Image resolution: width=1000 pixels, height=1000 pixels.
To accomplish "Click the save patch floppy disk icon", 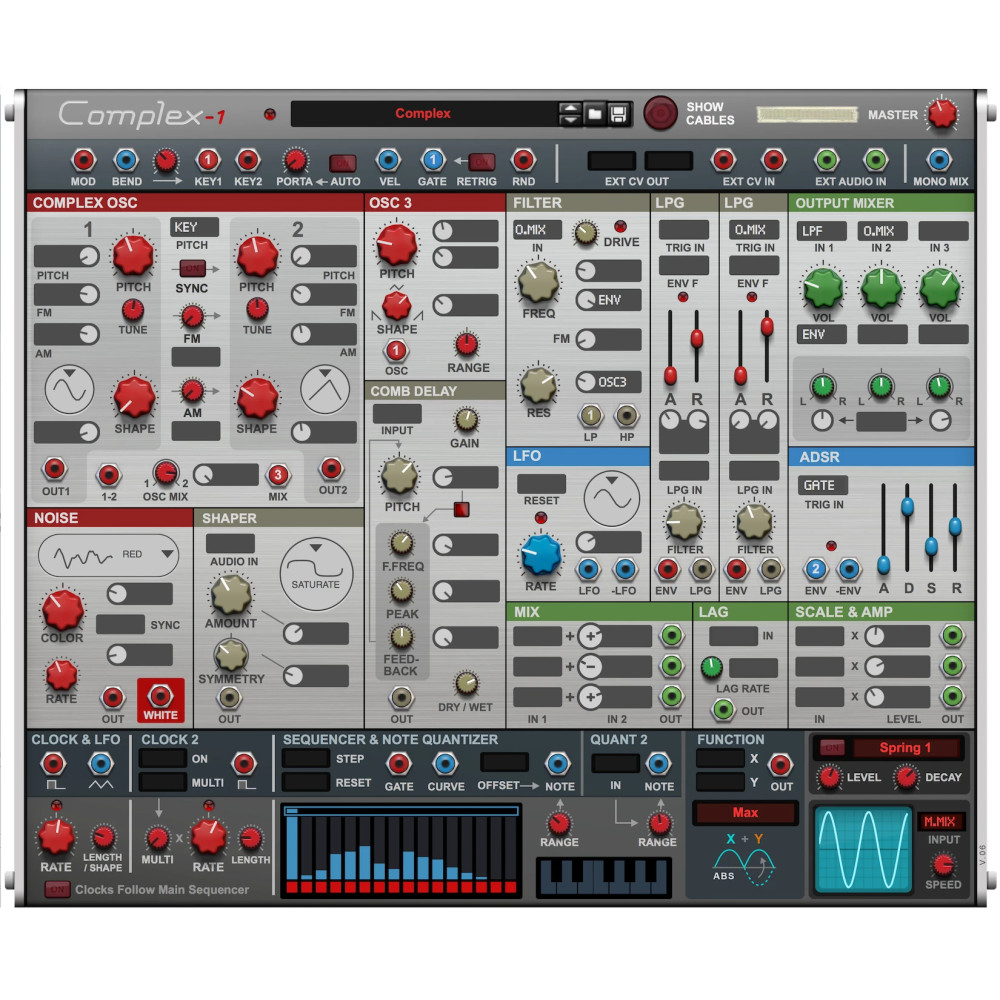I will pos(618,114).
